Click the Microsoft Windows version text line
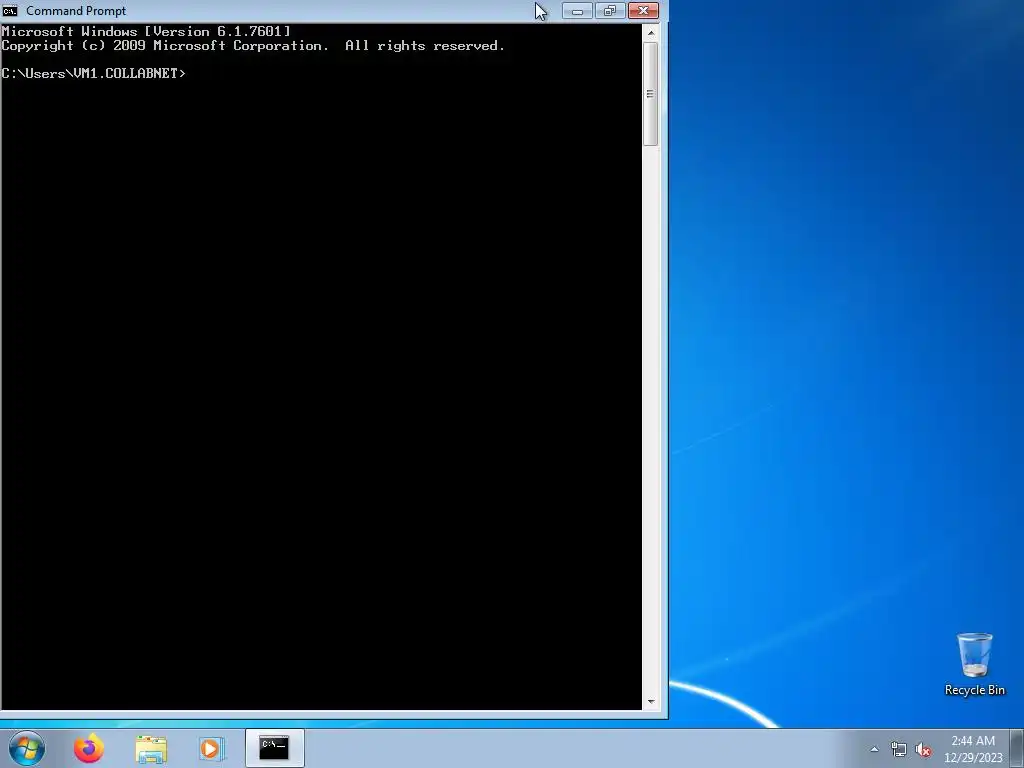This screenshot has width=1024, height=768. coord(146,31)
